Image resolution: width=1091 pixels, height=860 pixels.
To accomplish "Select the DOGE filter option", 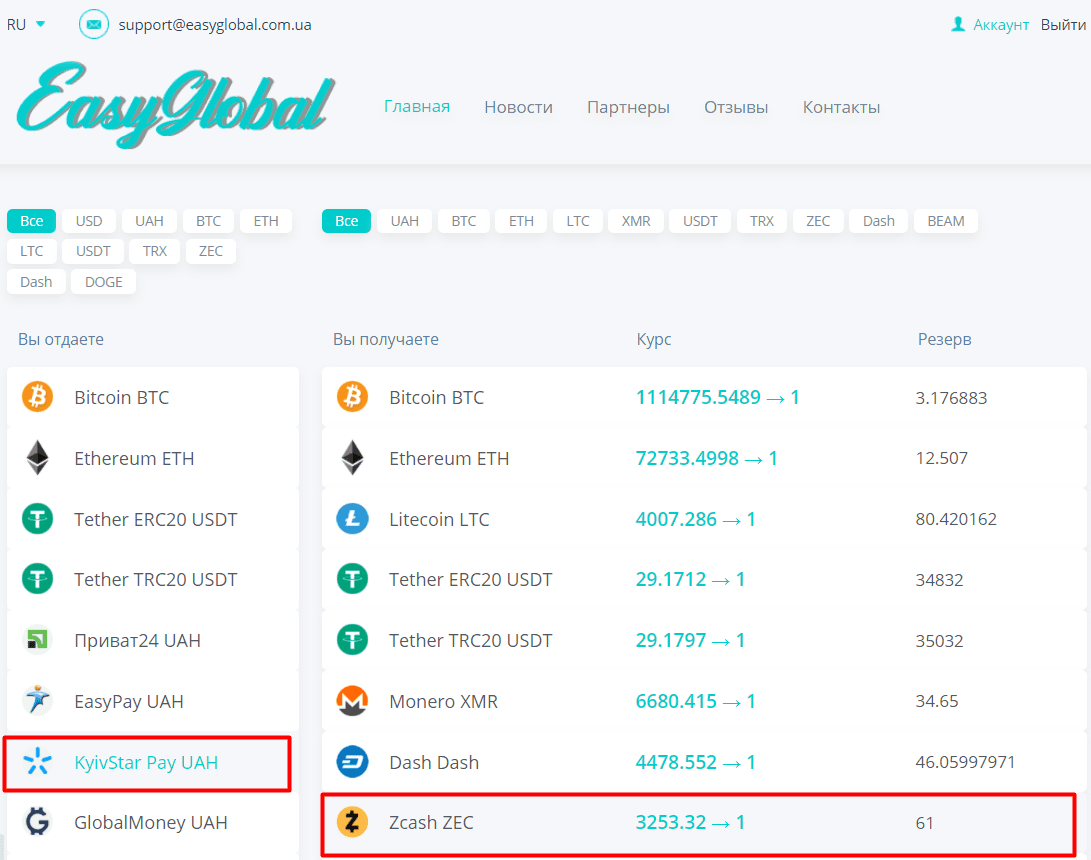I will [103, 281].
